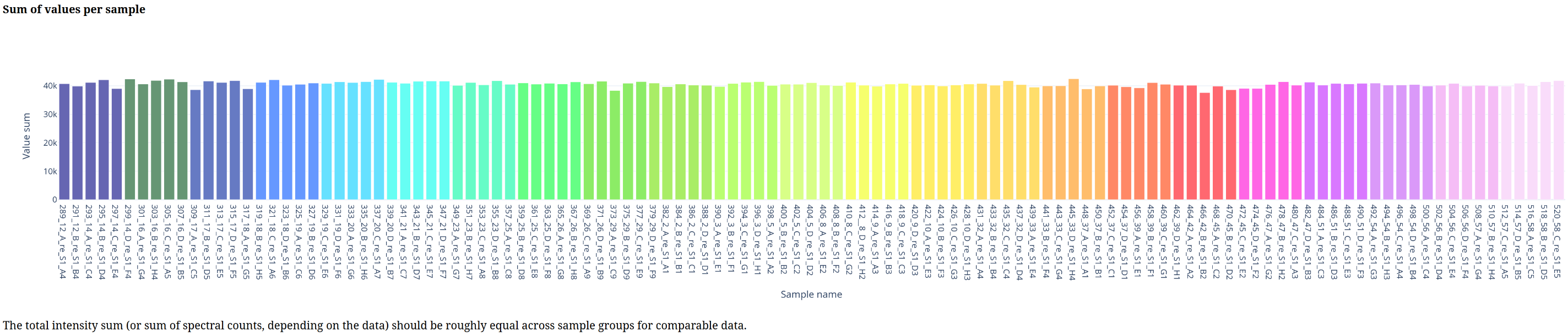Select the green bar for 299_14_D_re_S1_F4
Image resolution: width=1568 pixels, height=334 pixels.
[129, 139]
